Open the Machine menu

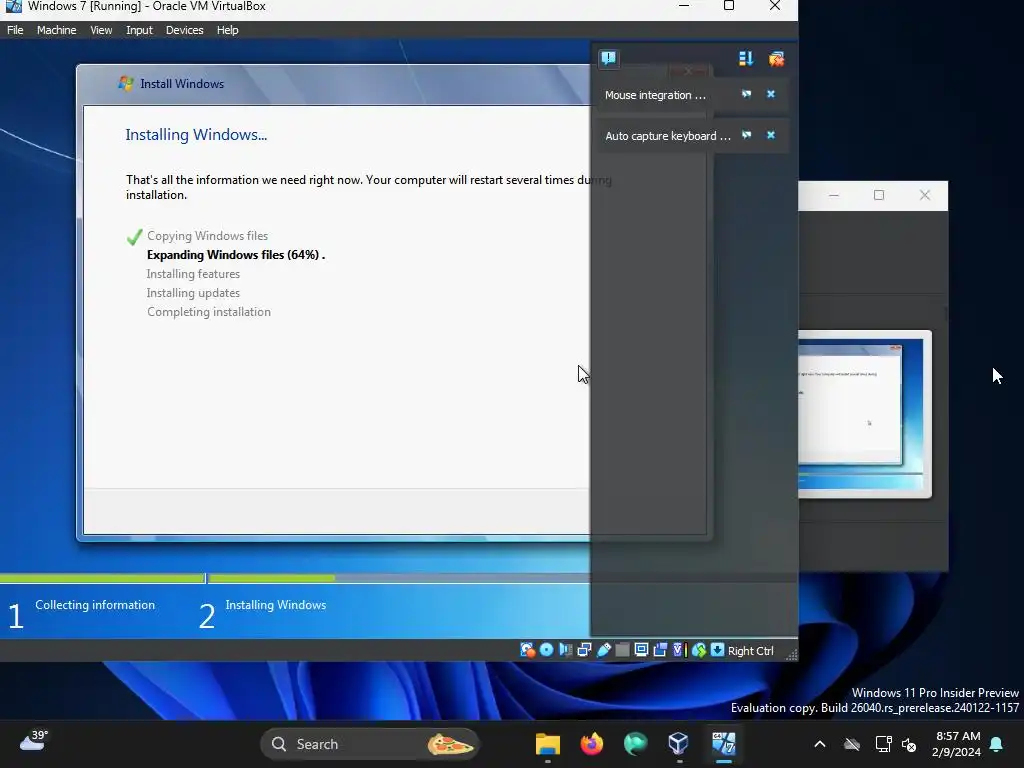click(x=56, y=30)
